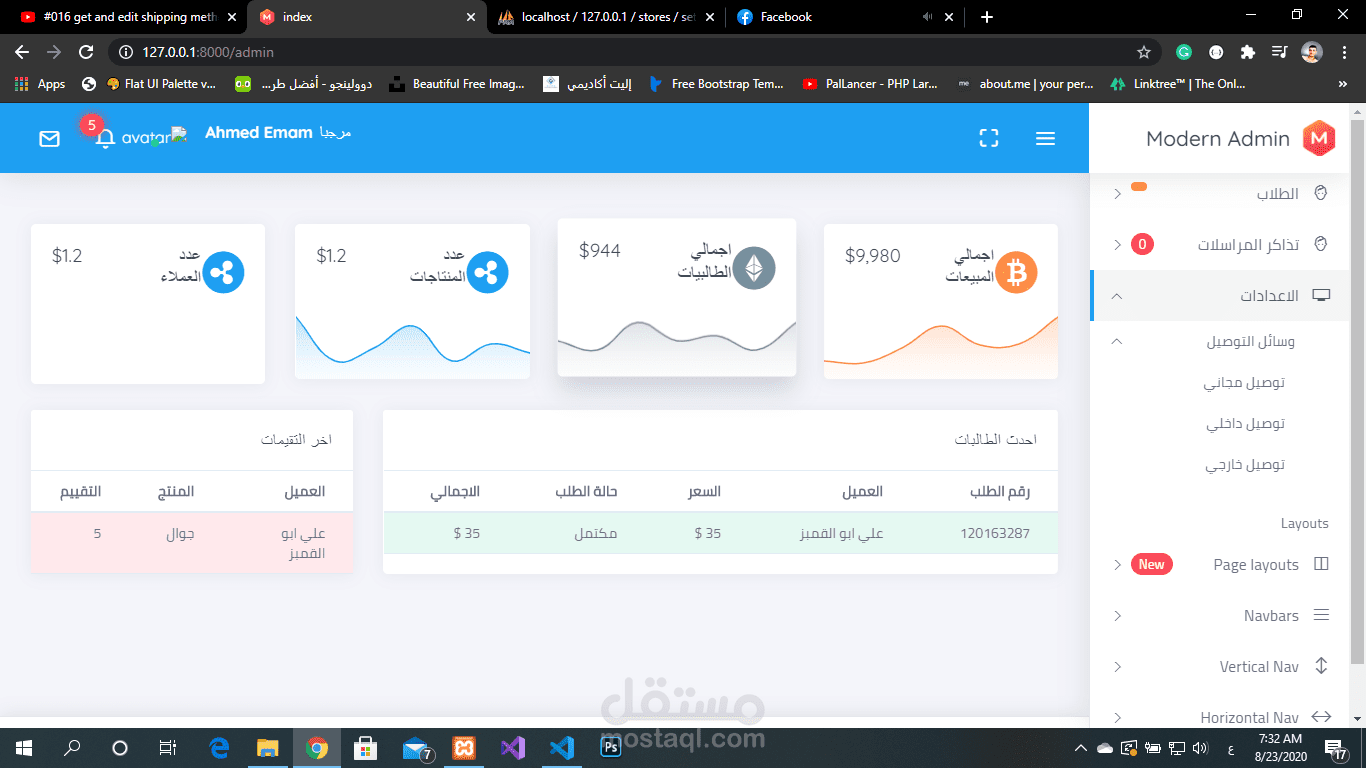Click the Ethereum icon on orders card

pyautogui.click(x=754, y=268)
